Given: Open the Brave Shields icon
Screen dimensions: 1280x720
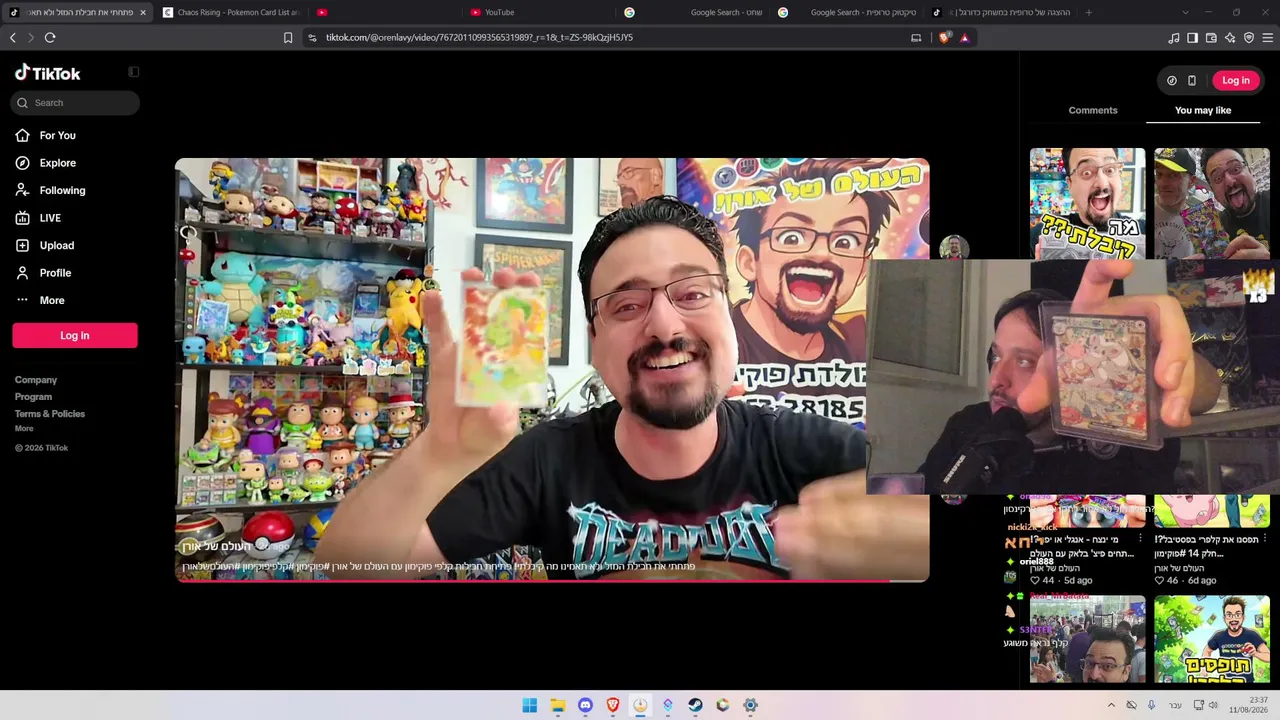Looking at the screenshot, I should pyautogui.click(x=945, y=37).
